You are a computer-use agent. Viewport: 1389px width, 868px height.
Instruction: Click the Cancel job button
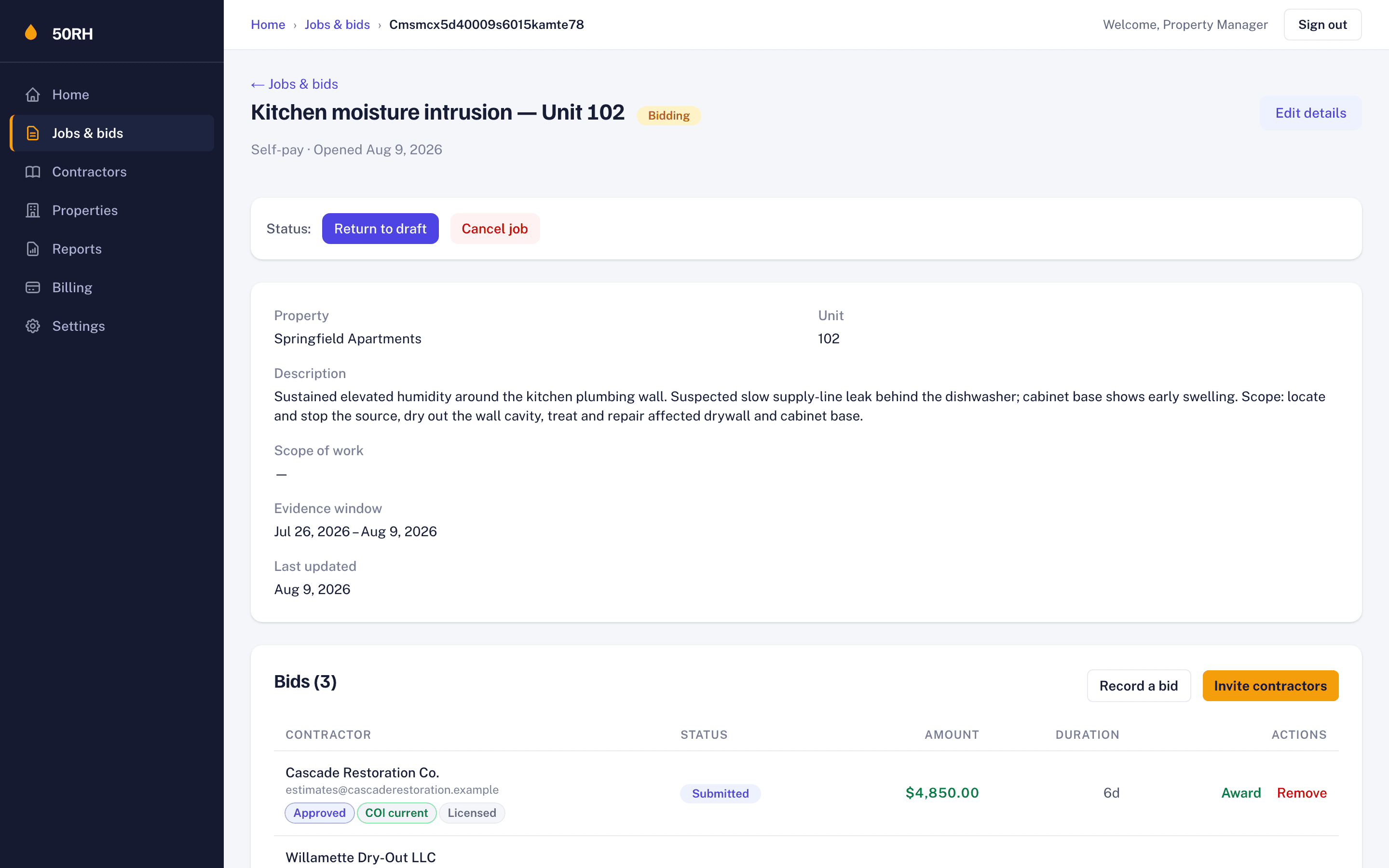click(x=495, y=229)
